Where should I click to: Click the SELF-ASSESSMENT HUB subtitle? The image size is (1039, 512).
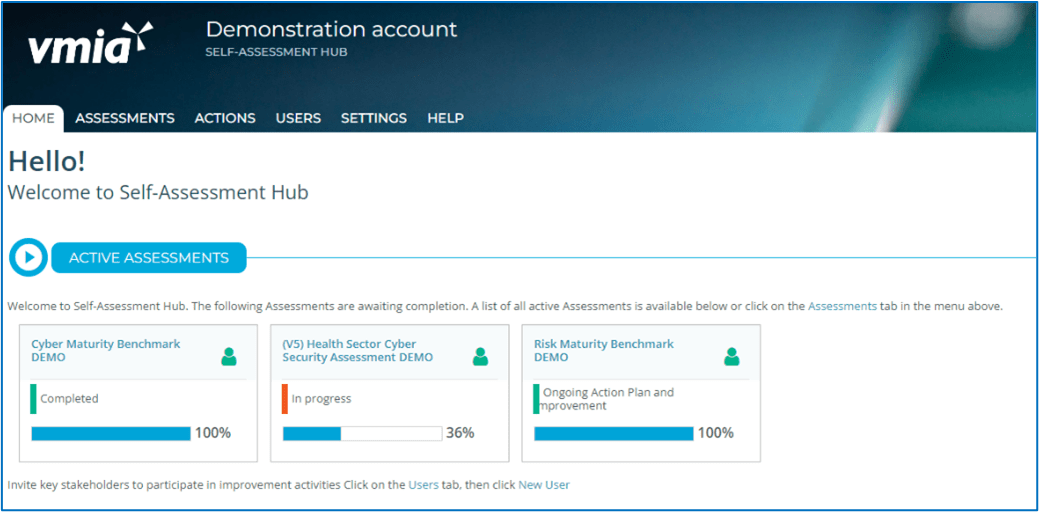click(276, 52)
